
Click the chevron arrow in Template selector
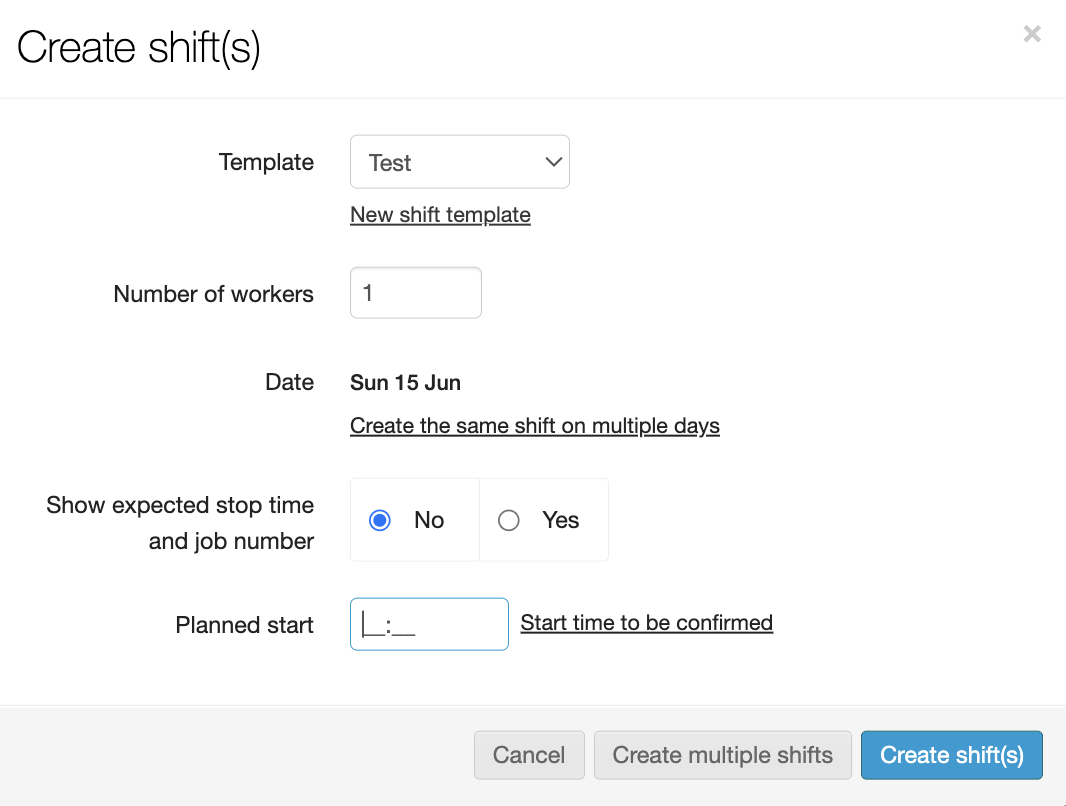553,162
